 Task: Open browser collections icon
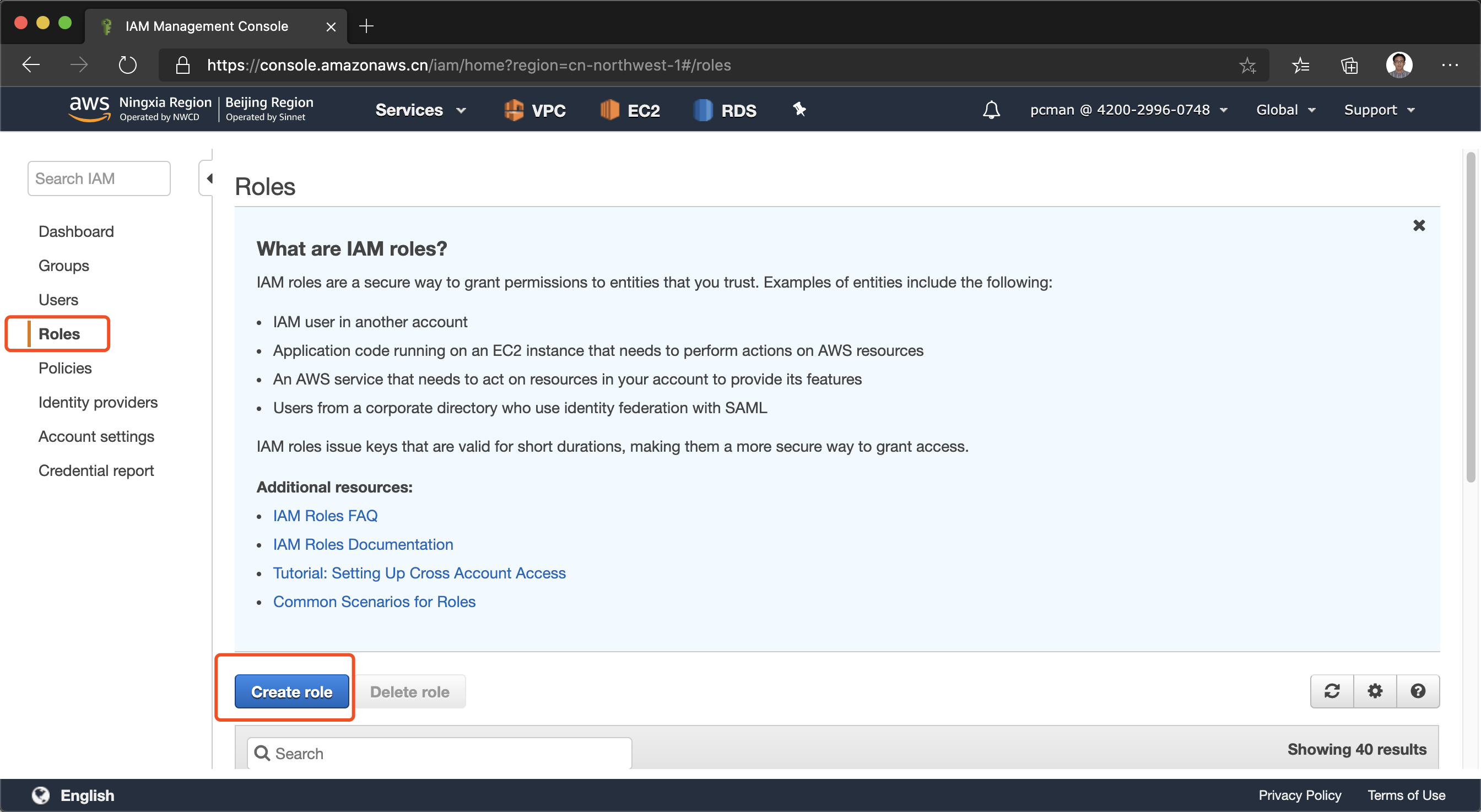point(1349,66)
